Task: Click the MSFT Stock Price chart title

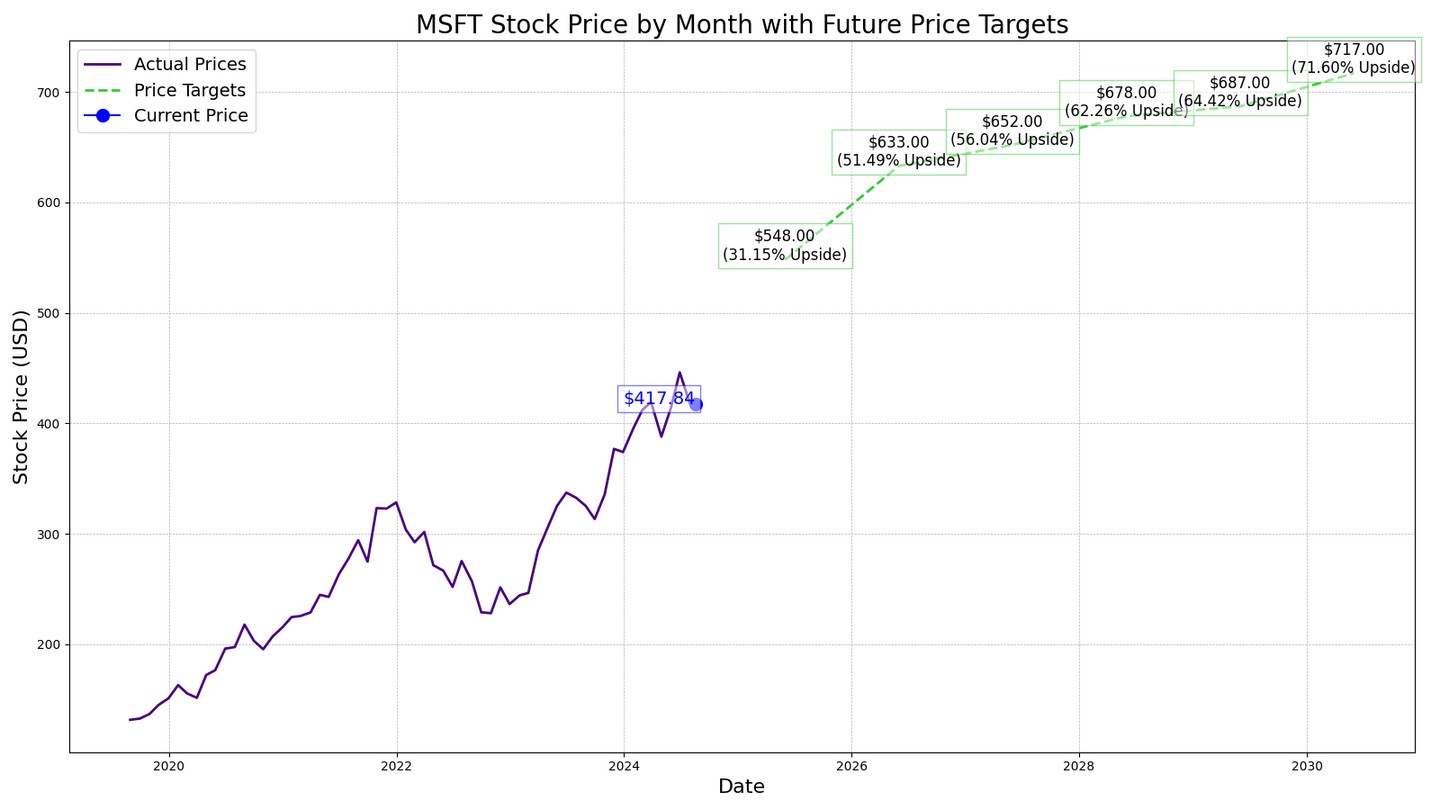Action: pos(742,25)
